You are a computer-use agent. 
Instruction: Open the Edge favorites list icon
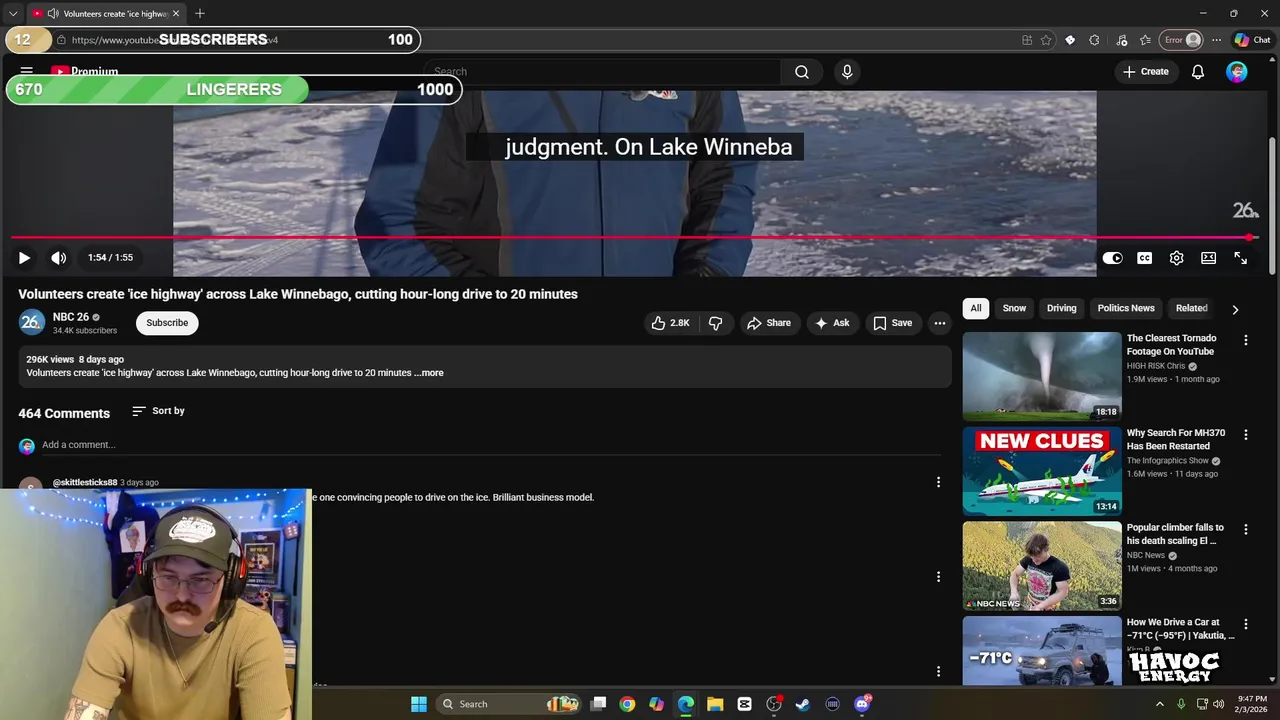pyautogui.click(x=1145, y=40)
